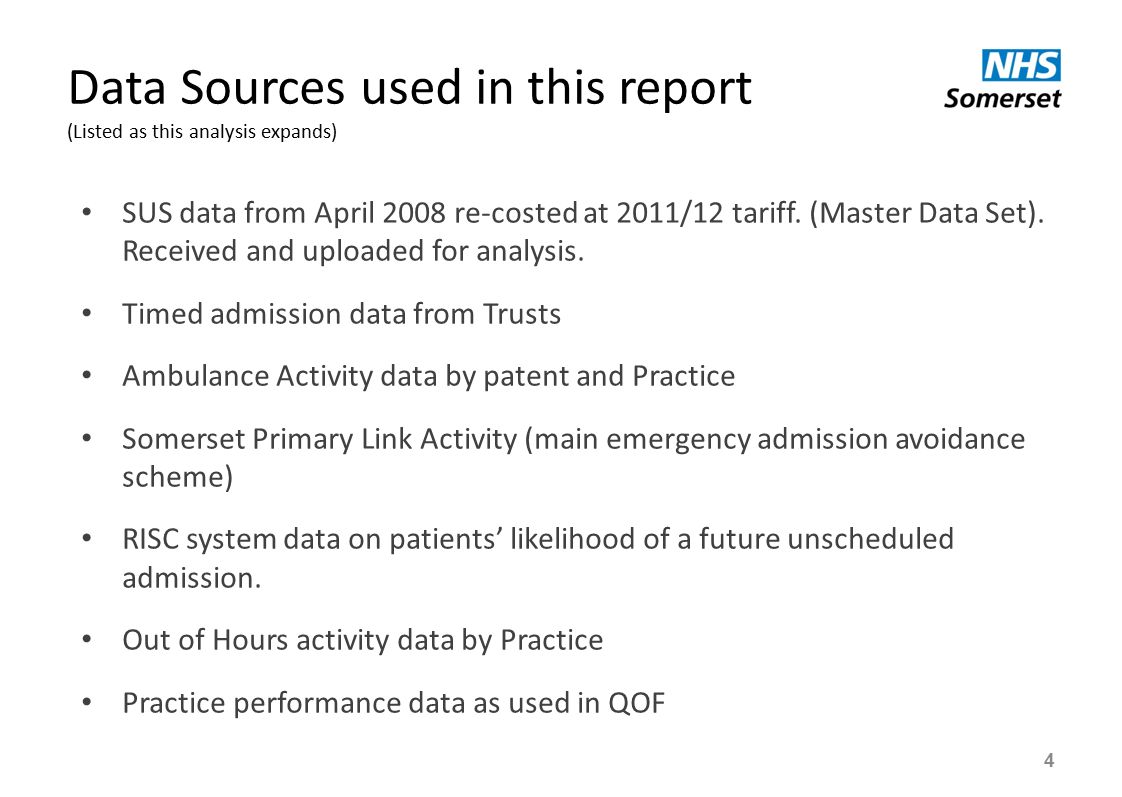
Task: Select 'Practice performance data as used in QOF'
Action: [x=394, y=703]
